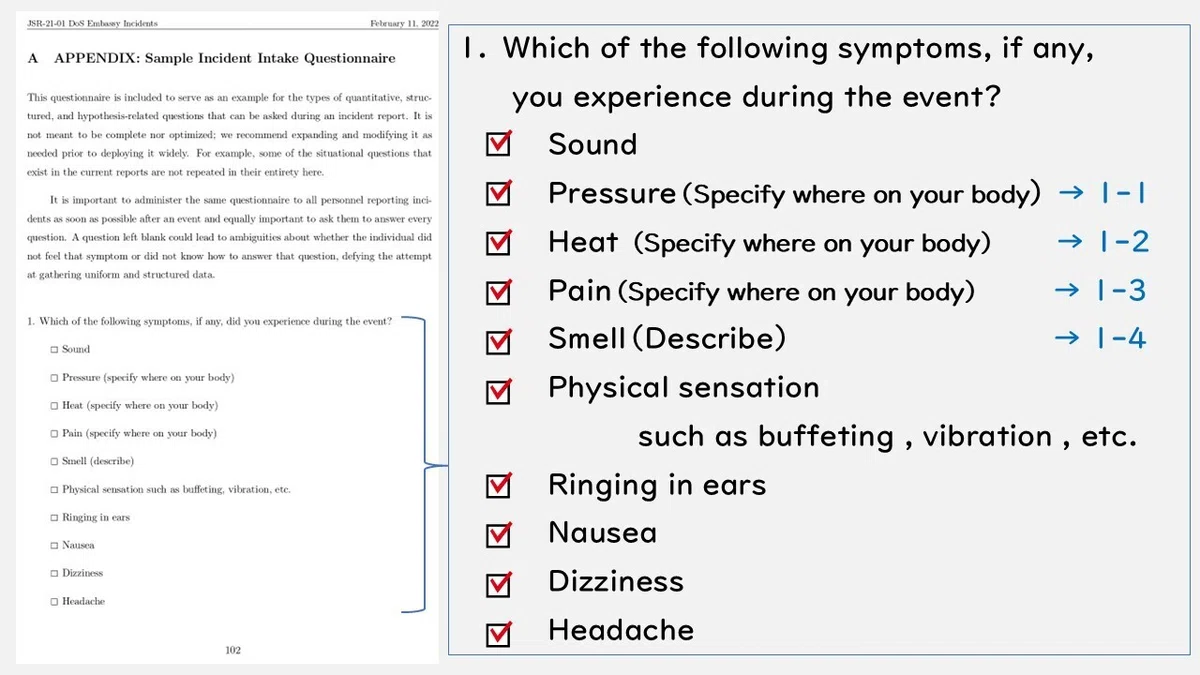Toggle the checked Sound checkbox

498,145
